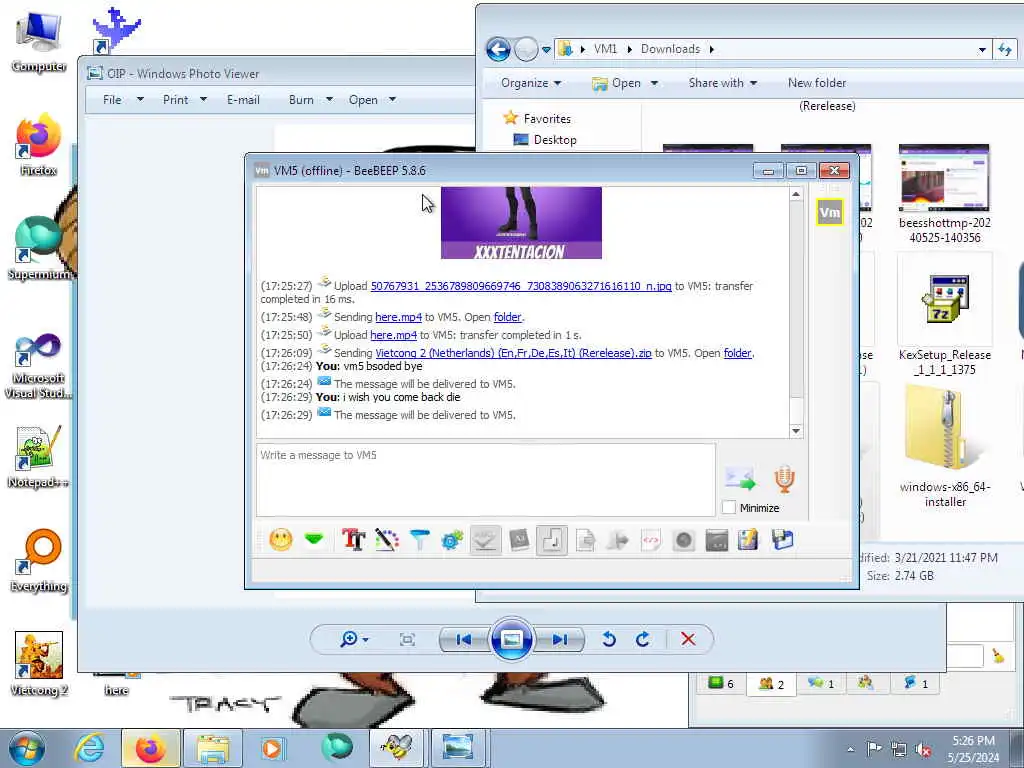Image resolution: width=1024 pixels, height=768 pixels.
Task: Toggle beep sound note button
Action: [552, 540]
